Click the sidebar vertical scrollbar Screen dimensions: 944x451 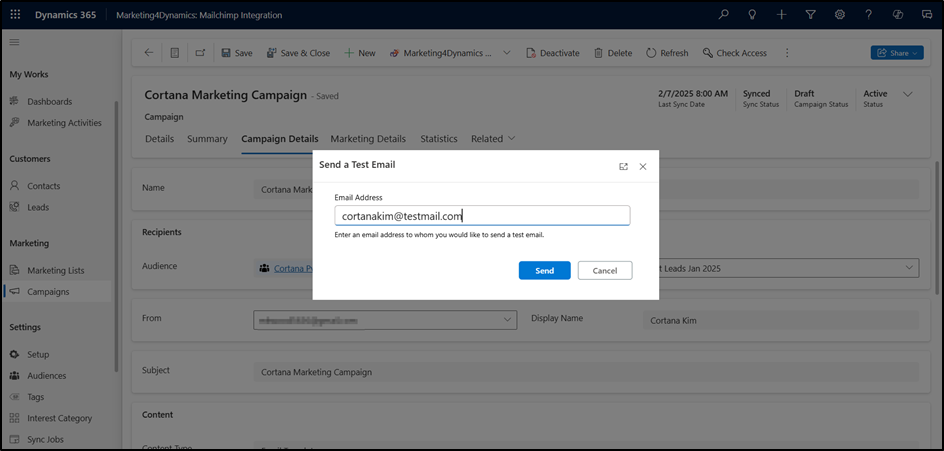click(x=116, y=237)
